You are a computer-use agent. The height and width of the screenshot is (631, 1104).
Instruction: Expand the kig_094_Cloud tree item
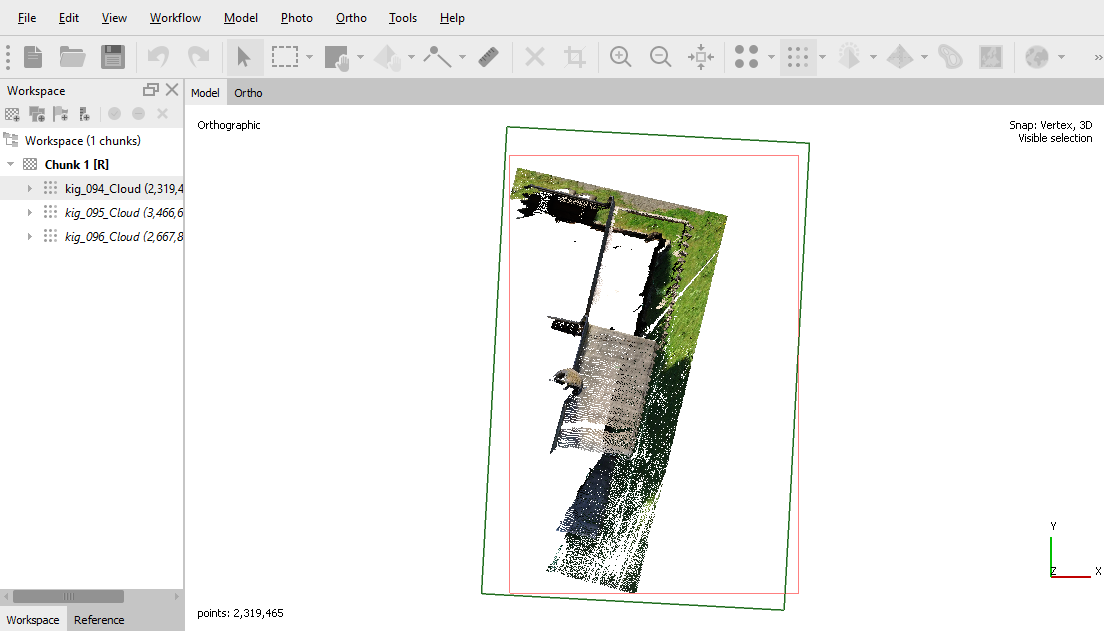click(x=30, y=189)
